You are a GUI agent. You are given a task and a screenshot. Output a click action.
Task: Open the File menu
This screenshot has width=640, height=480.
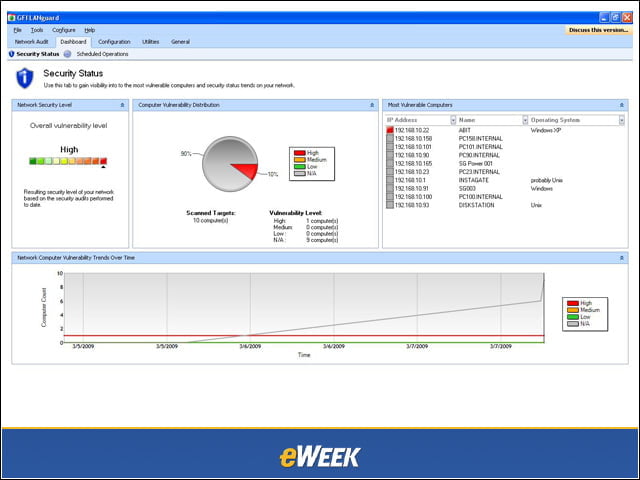(x=18, y=30)
